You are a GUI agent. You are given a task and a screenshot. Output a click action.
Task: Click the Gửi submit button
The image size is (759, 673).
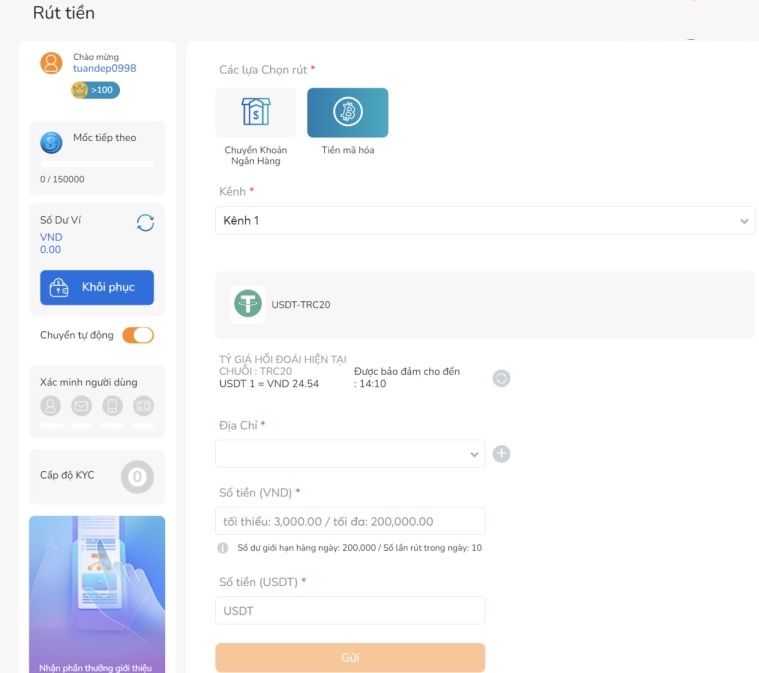(350, 658)
